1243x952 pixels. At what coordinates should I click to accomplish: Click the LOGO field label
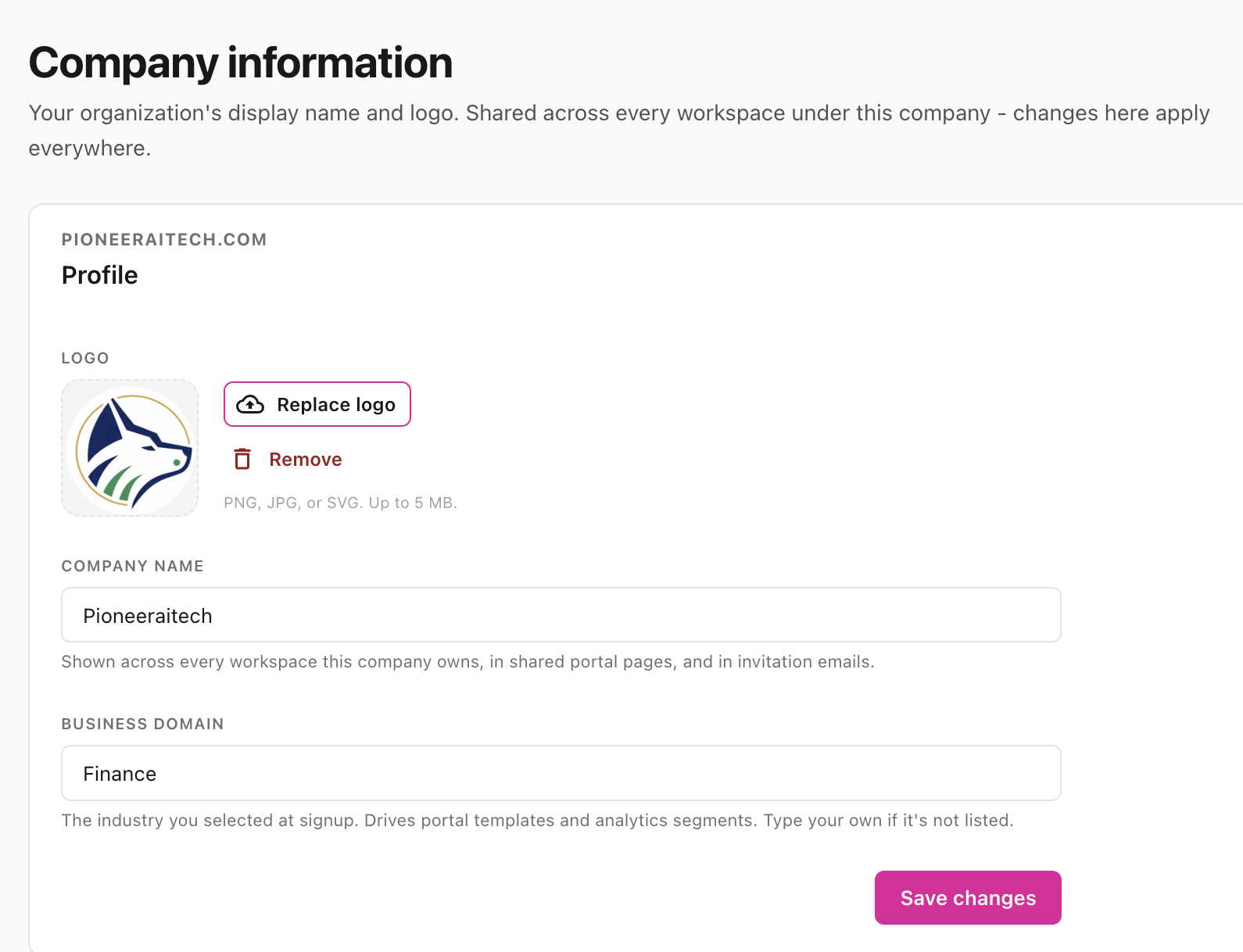[x=85, y=358]
